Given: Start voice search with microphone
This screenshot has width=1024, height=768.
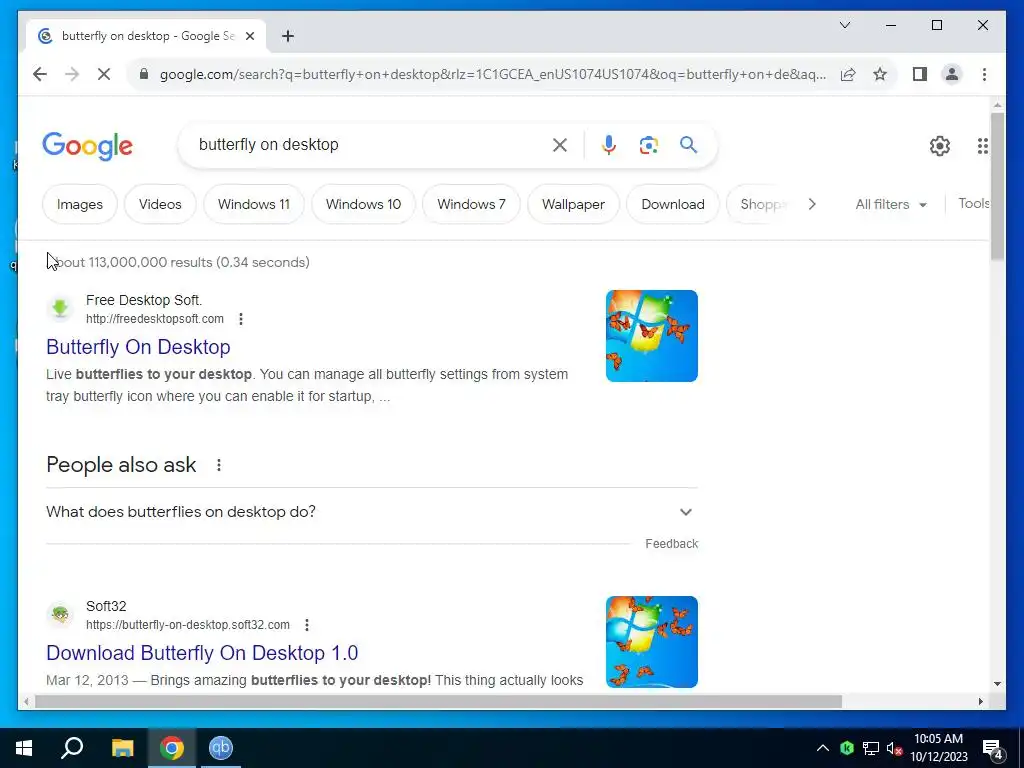Looking at the screenshot, I should [609, 145].
